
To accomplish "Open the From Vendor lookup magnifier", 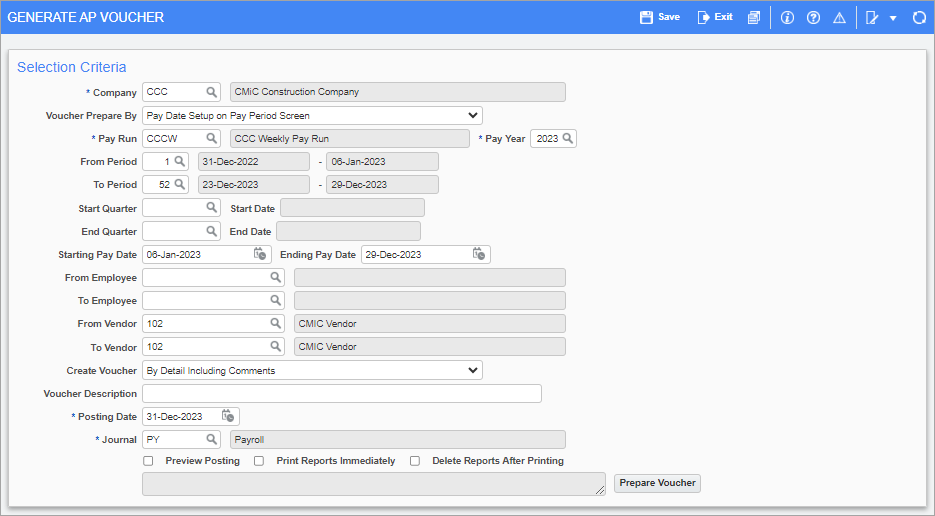I will [275, 323].
